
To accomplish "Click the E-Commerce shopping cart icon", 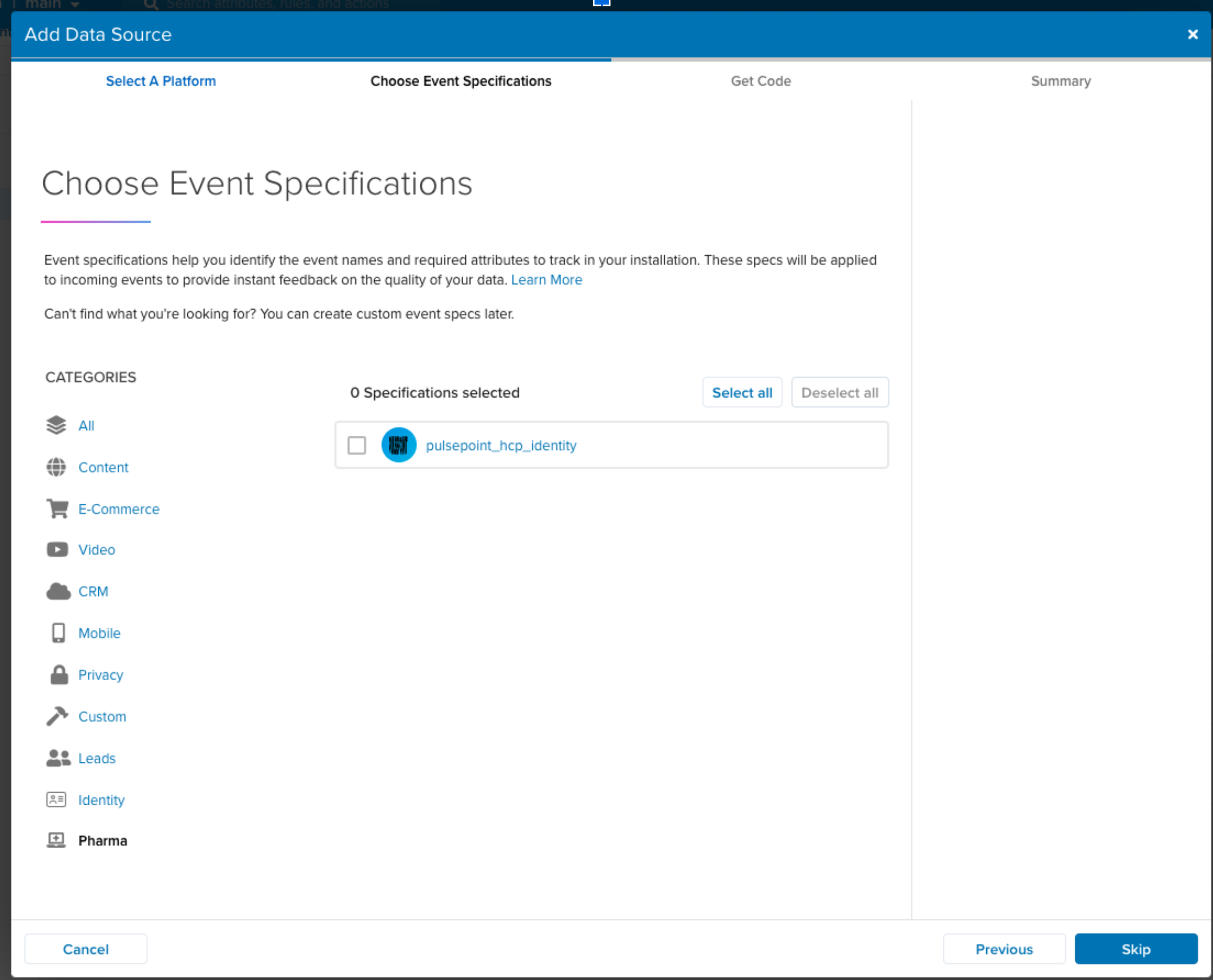I will 57,508.
